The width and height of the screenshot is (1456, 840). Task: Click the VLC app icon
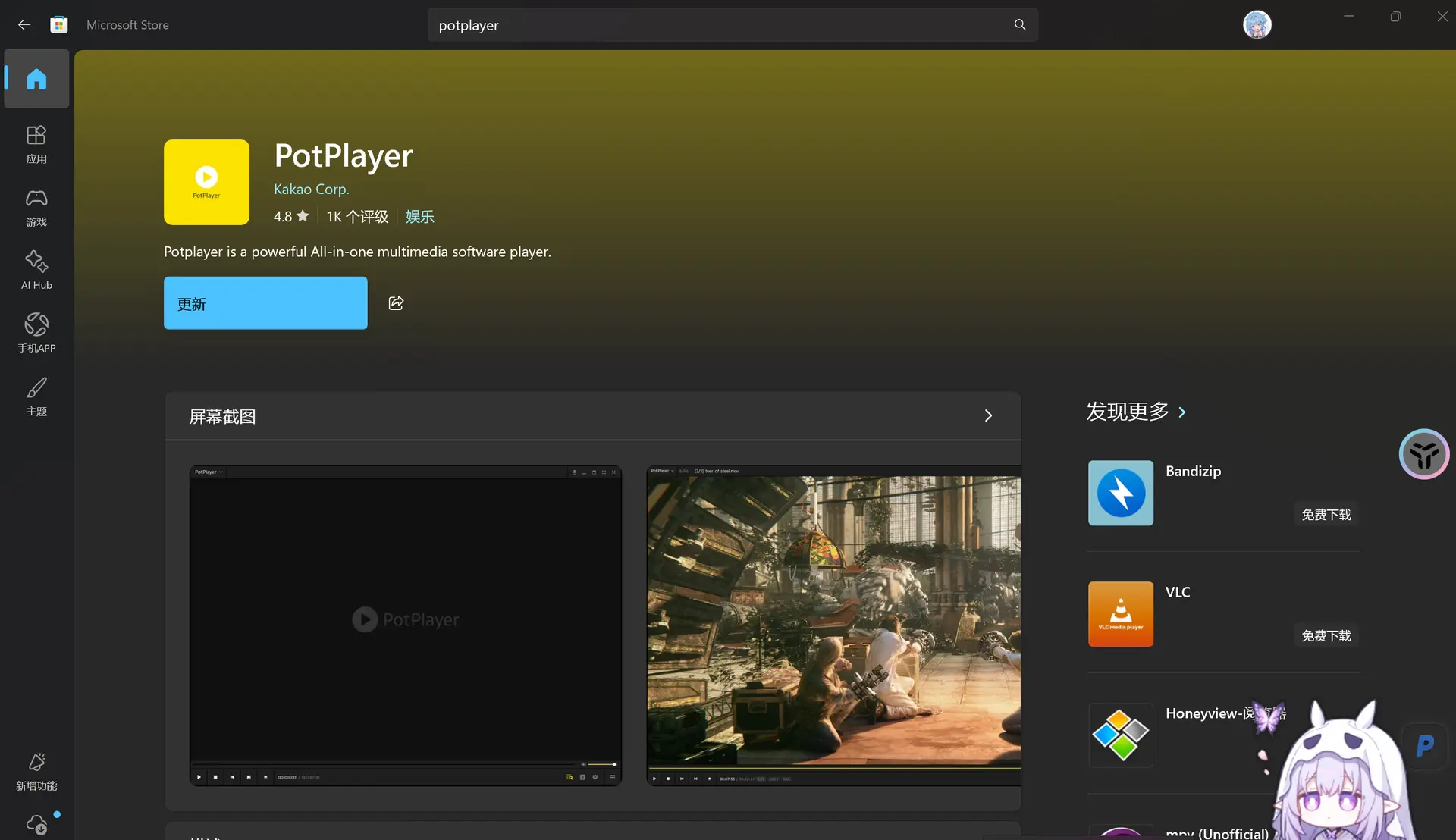click(1121, 614)
